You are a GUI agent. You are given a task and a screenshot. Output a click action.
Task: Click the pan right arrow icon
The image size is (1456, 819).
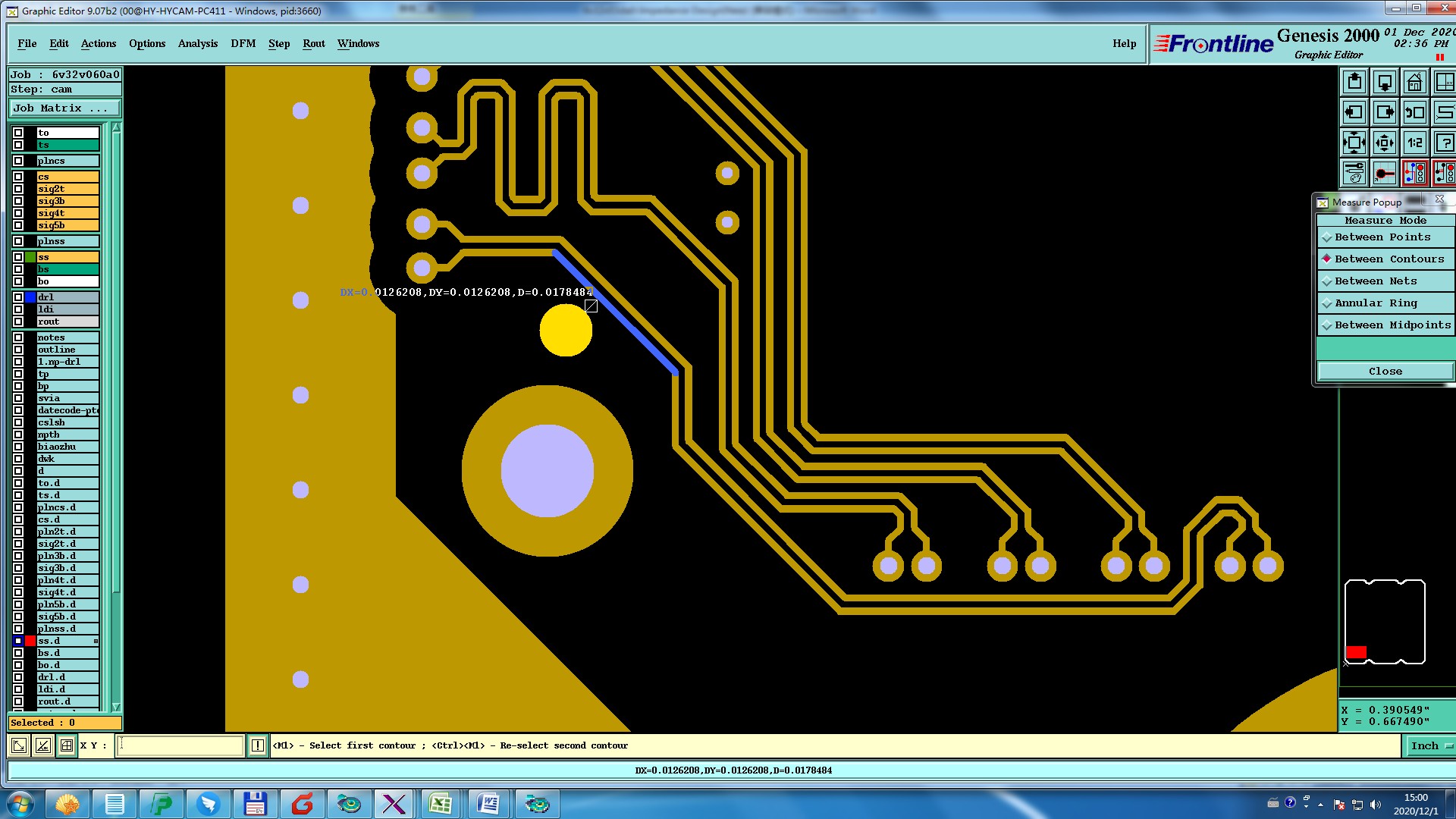tap(1385, 112)
